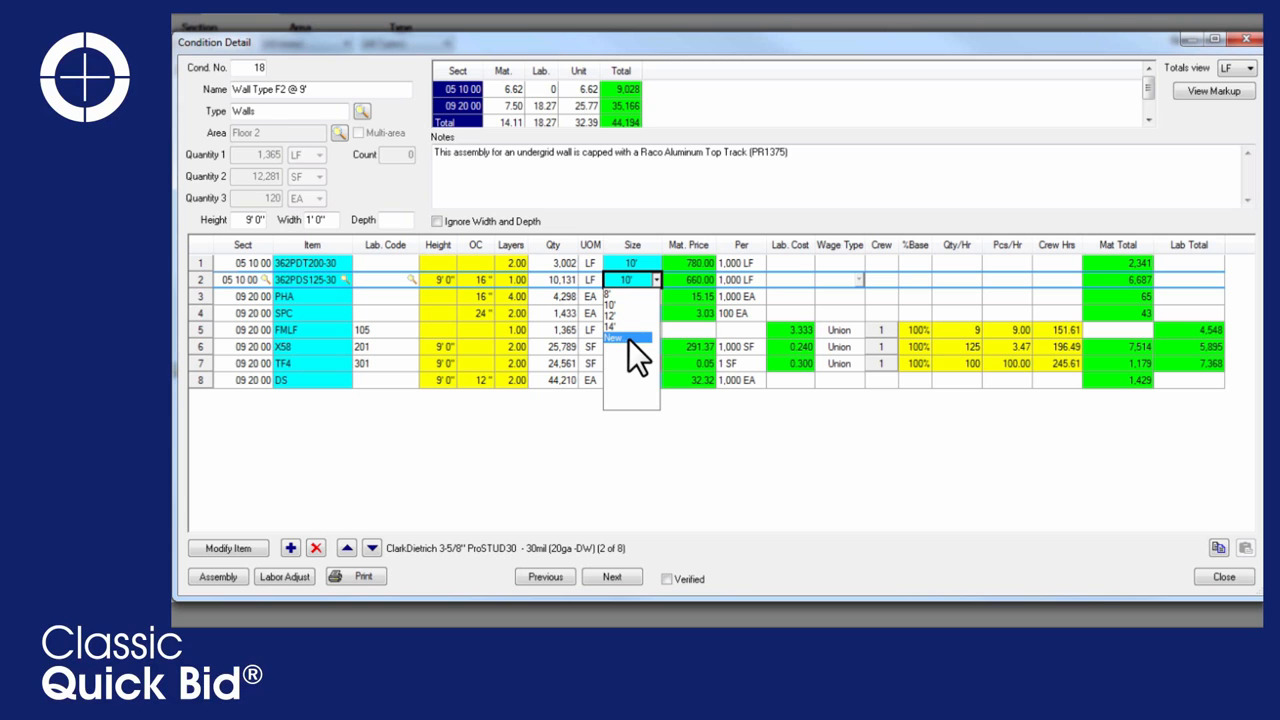Open the Quantity 3 EA unit dropdown
1280x720 pixels.
click(x=320, y=199)
